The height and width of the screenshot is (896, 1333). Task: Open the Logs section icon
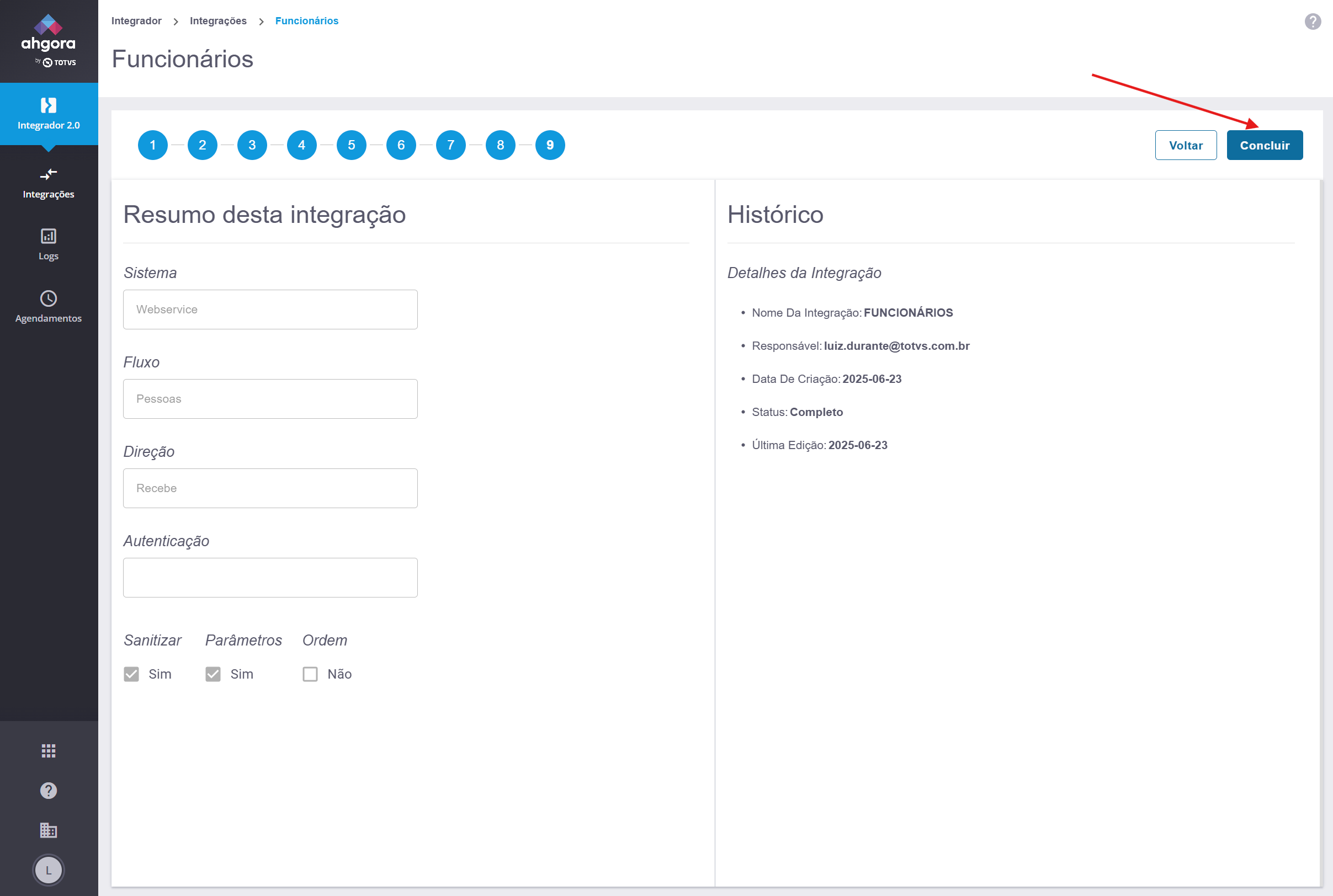[x=49, y=236]
